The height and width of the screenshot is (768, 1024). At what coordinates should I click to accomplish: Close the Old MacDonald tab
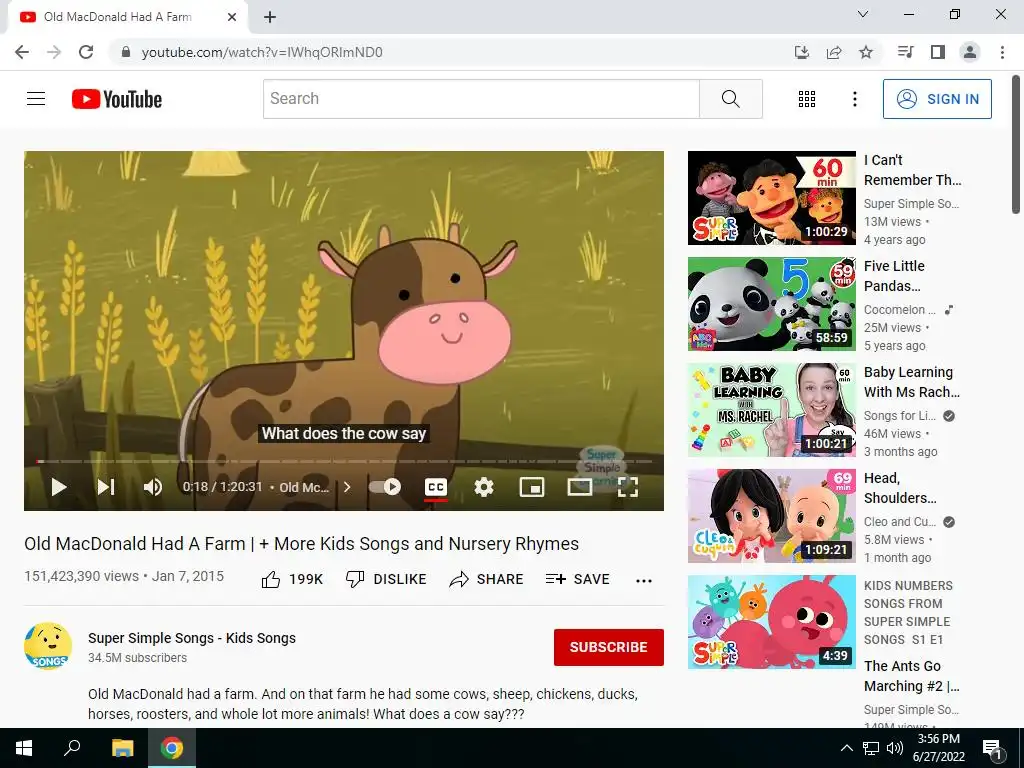[232, 17]
